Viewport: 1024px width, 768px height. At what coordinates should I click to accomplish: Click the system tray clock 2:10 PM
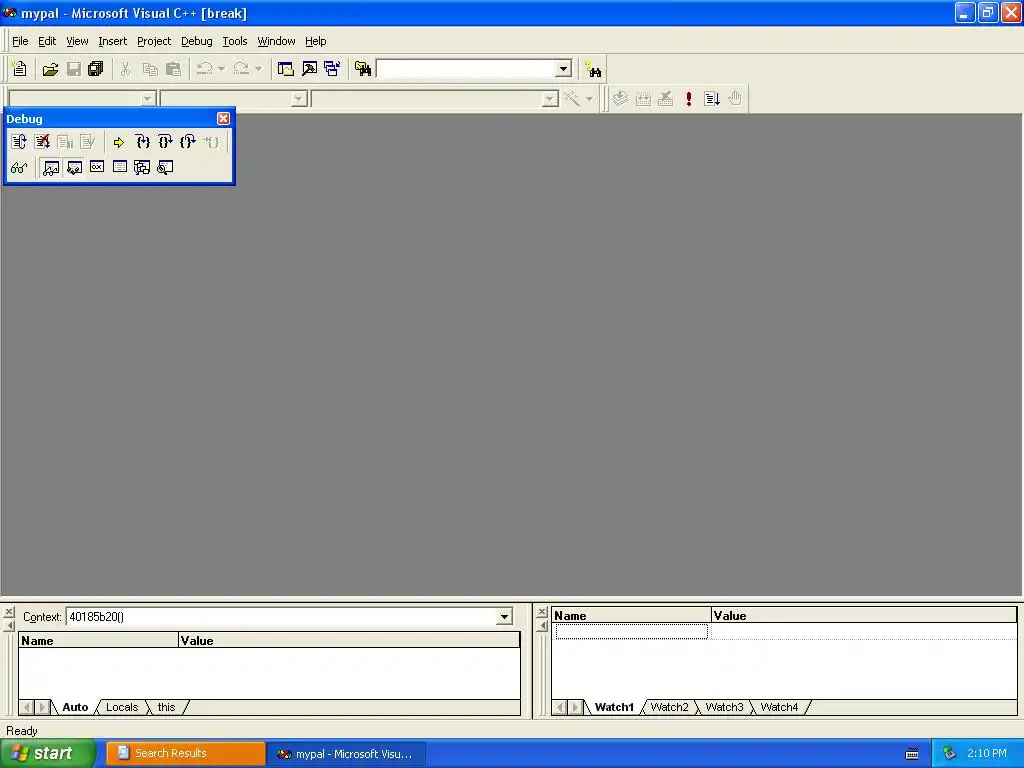pos(987,754)
